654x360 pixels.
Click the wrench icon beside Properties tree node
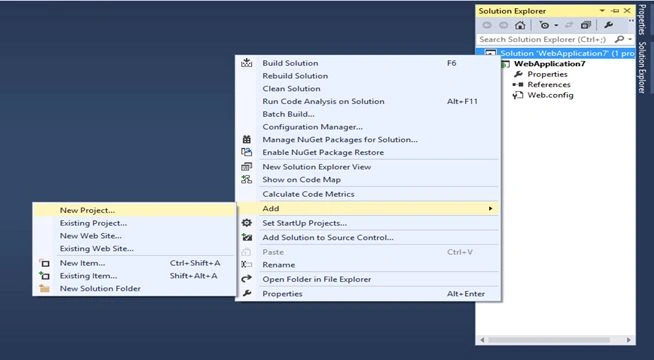click(x=518, y=74)
